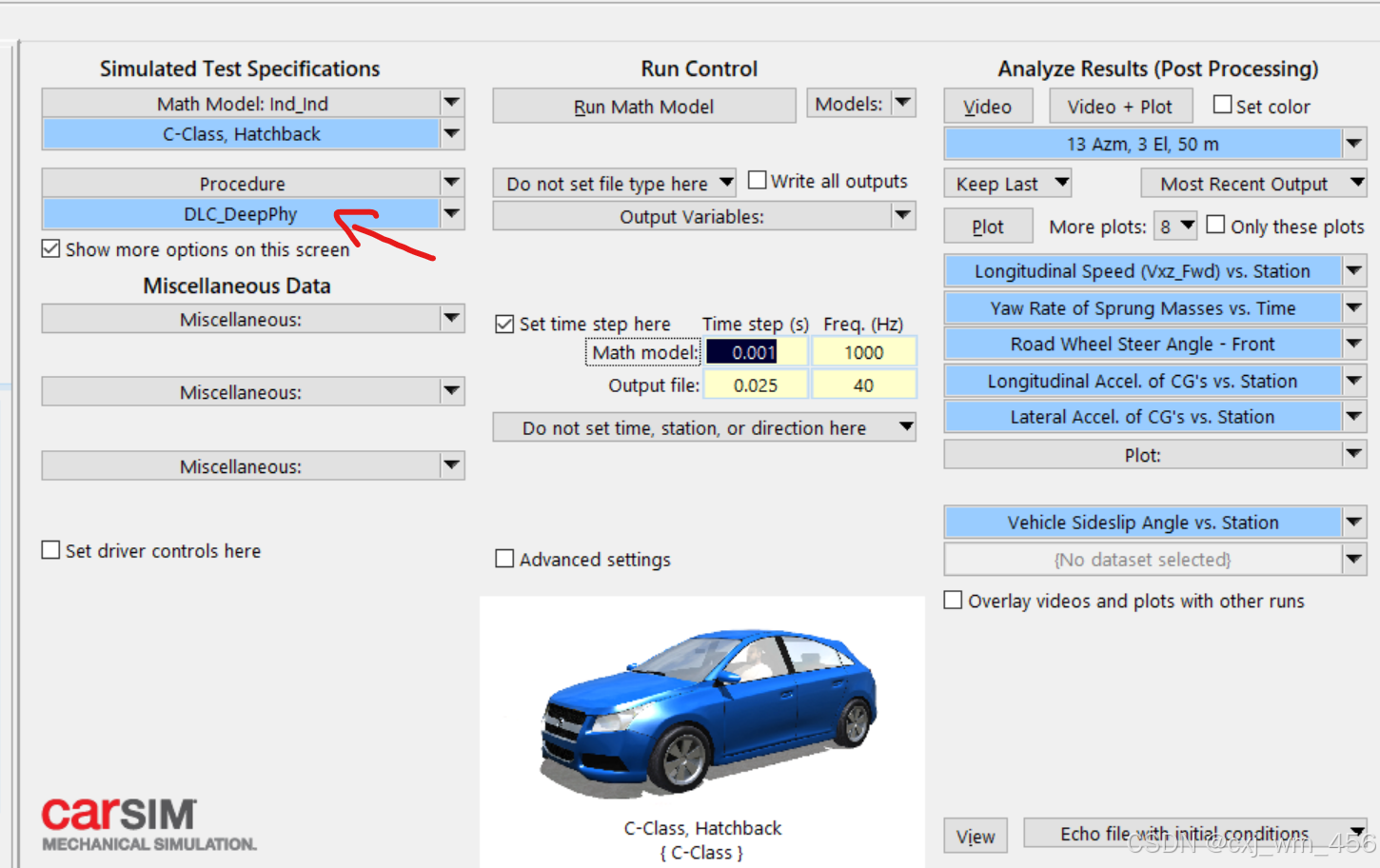Expand dropdown arrow for Longitudinal Speed plot
The width and height of the screenshot is (1380, 868).
1354,271
